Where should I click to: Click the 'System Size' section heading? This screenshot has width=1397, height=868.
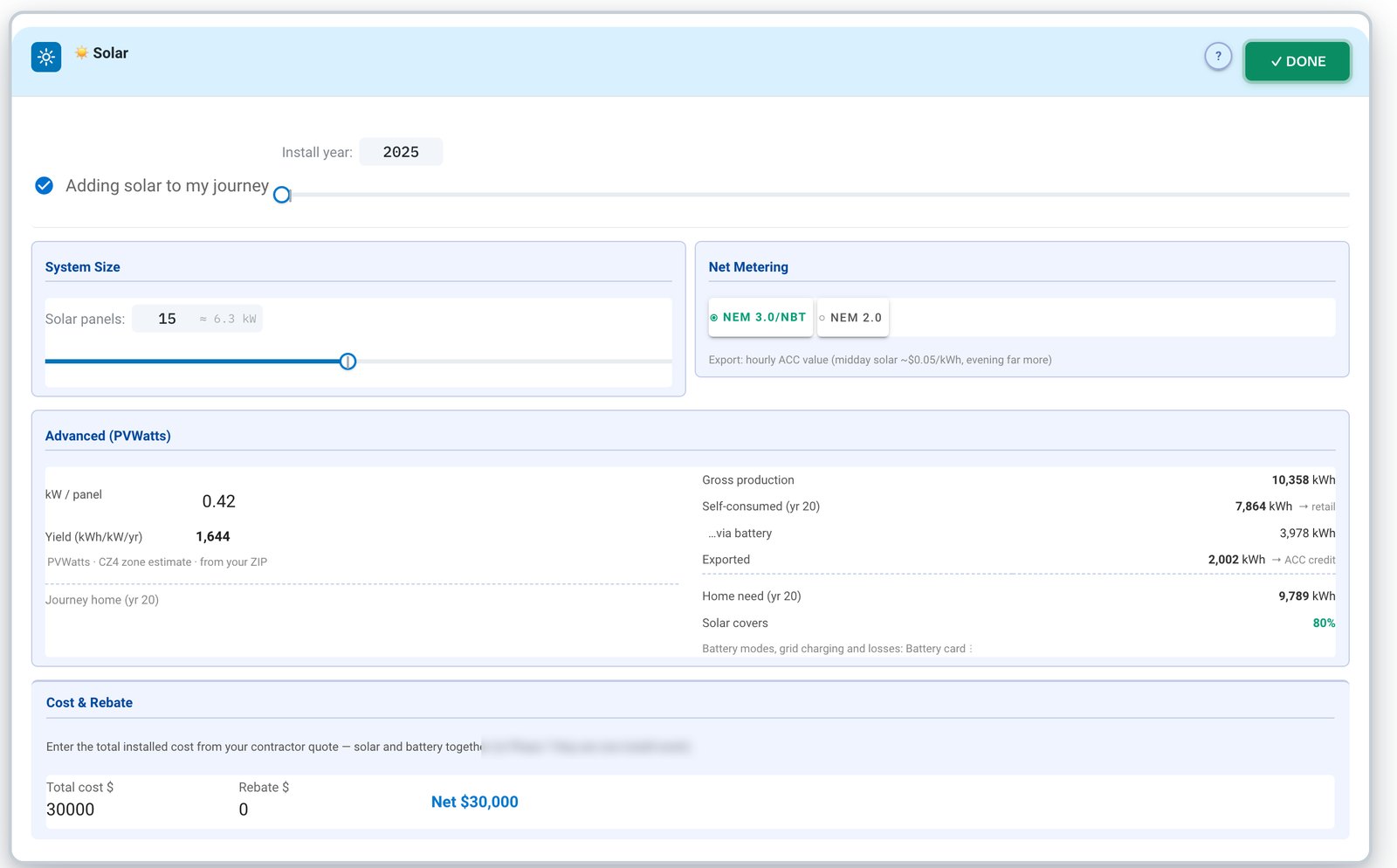tap(83, 267)
